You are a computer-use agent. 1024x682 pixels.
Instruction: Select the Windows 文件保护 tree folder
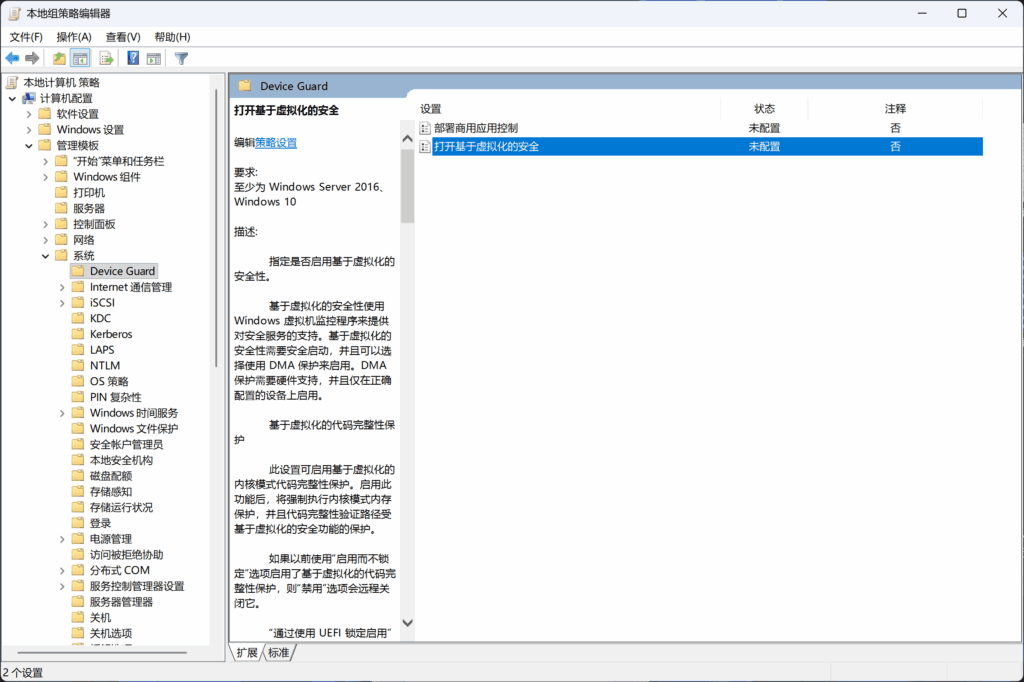point(133,428)
